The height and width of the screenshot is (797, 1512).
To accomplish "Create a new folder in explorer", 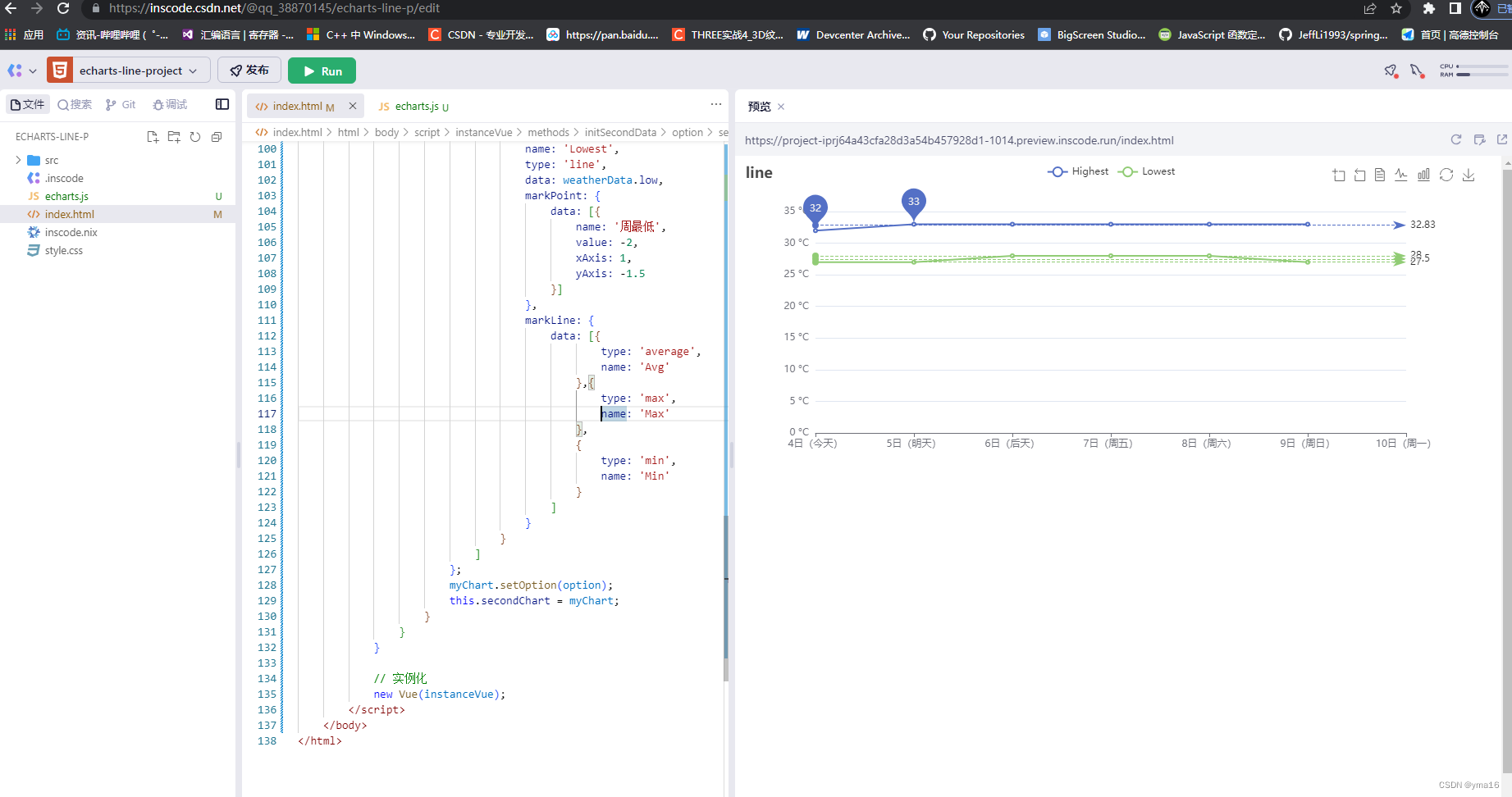I will point(174,137).
